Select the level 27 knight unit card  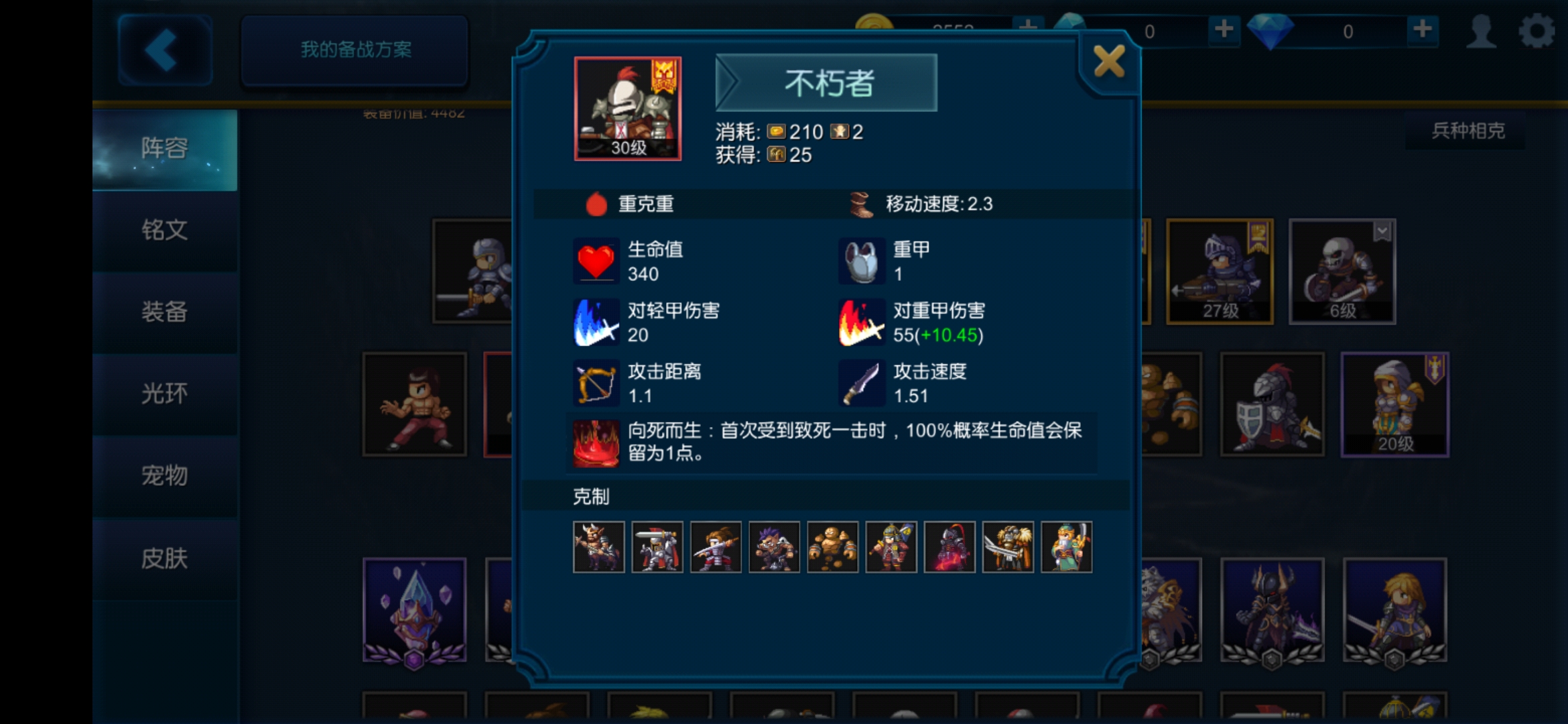click(x=1220, y=271)
